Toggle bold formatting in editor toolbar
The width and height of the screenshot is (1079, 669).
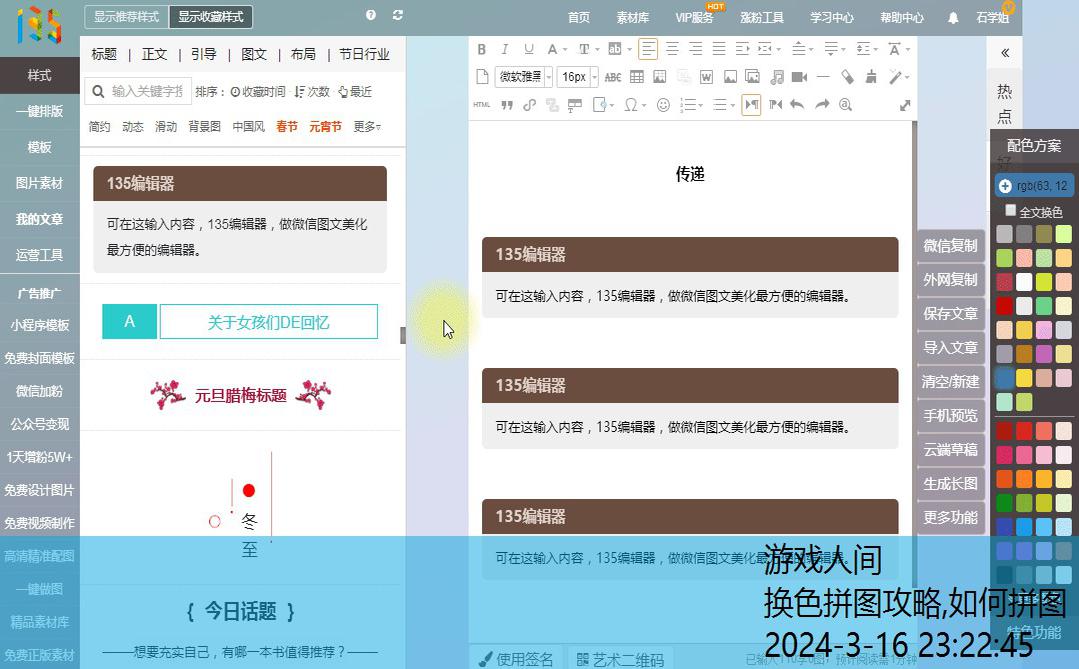pyautogui.click(x=482, y=49)
